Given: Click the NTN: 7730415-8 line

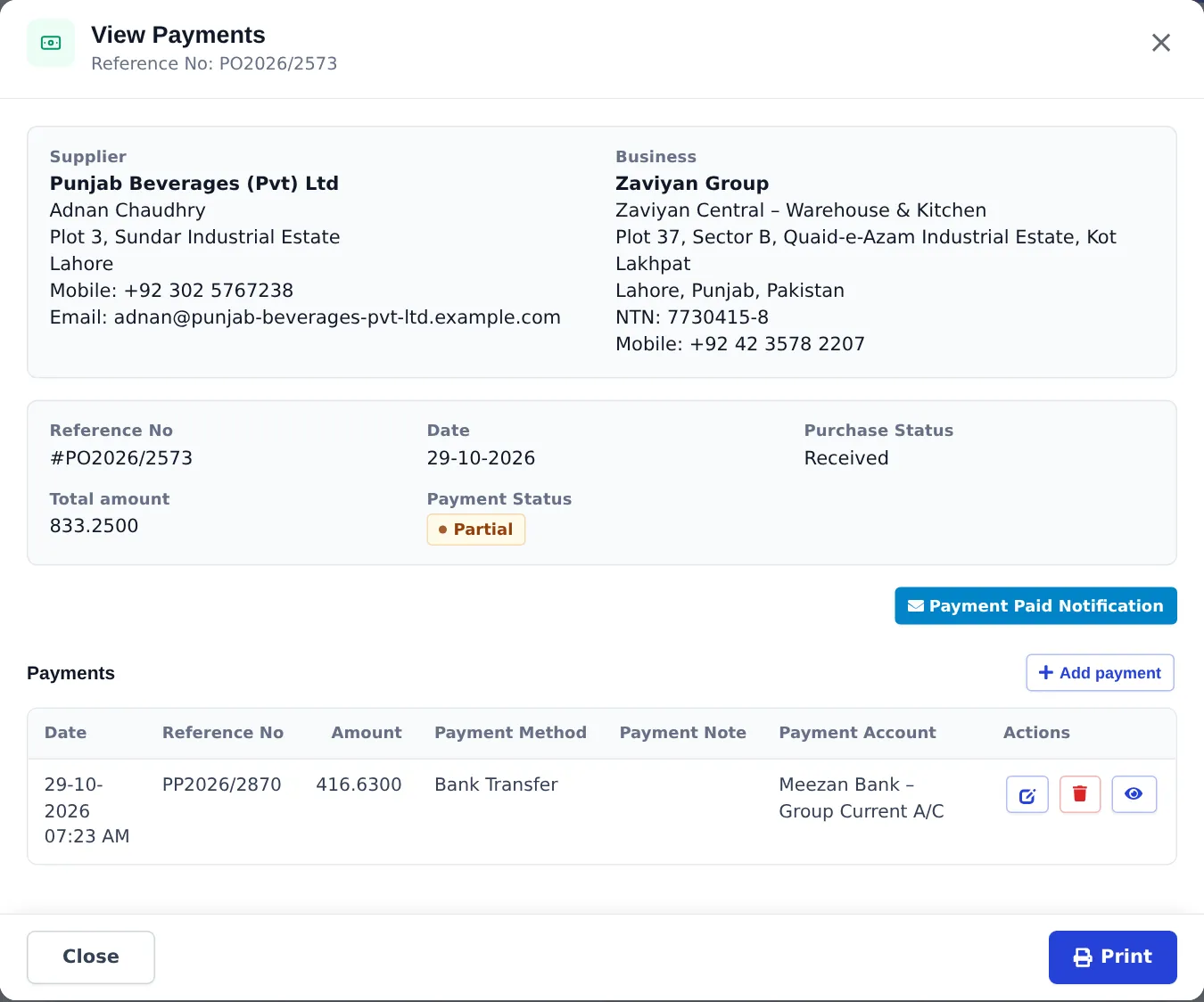Looking at the screenshot, I should (692, 317).
